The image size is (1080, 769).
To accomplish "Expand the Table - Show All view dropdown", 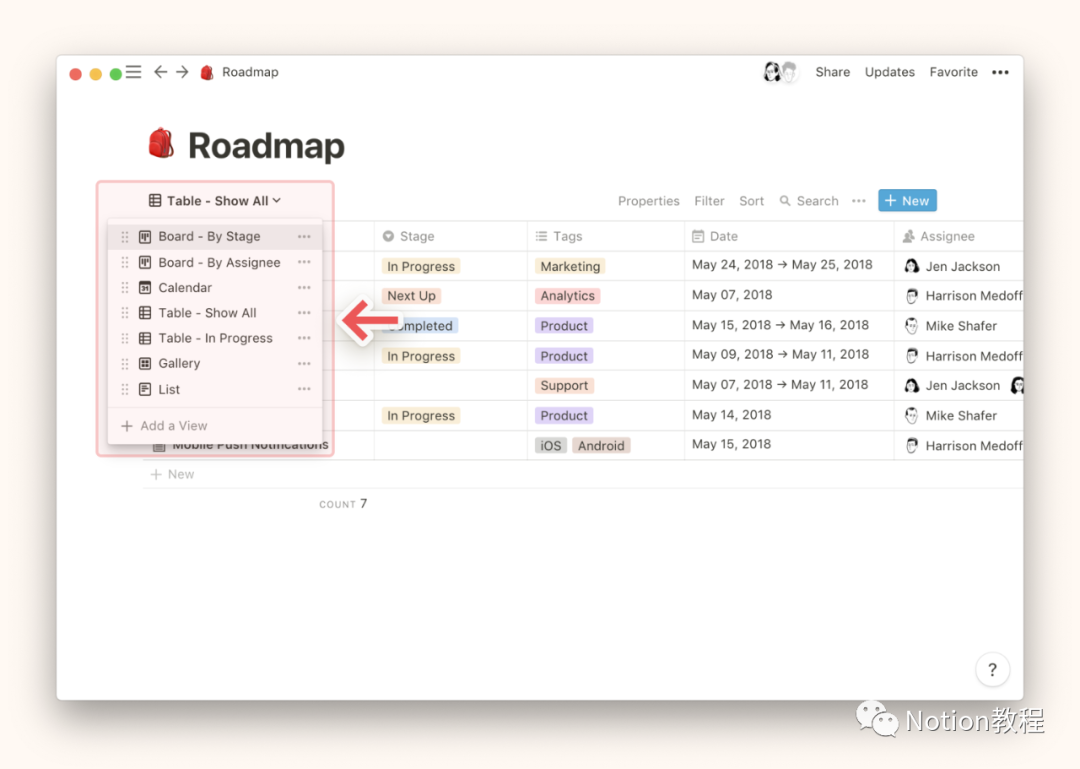I will point(214,201).
